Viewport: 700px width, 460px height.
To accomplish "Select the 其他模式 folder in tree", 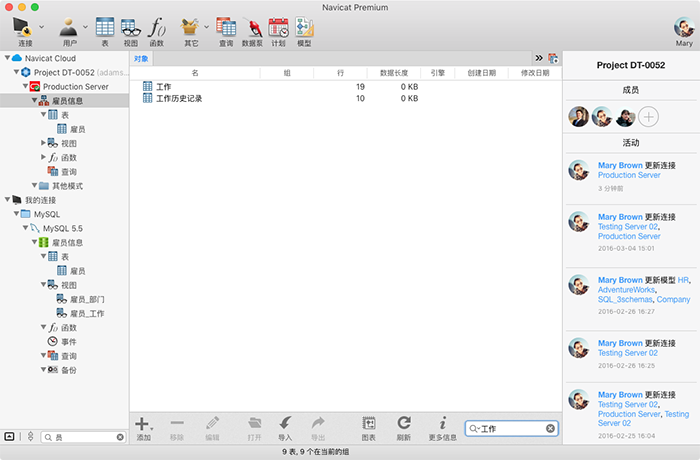I will [x=61, y=186].
